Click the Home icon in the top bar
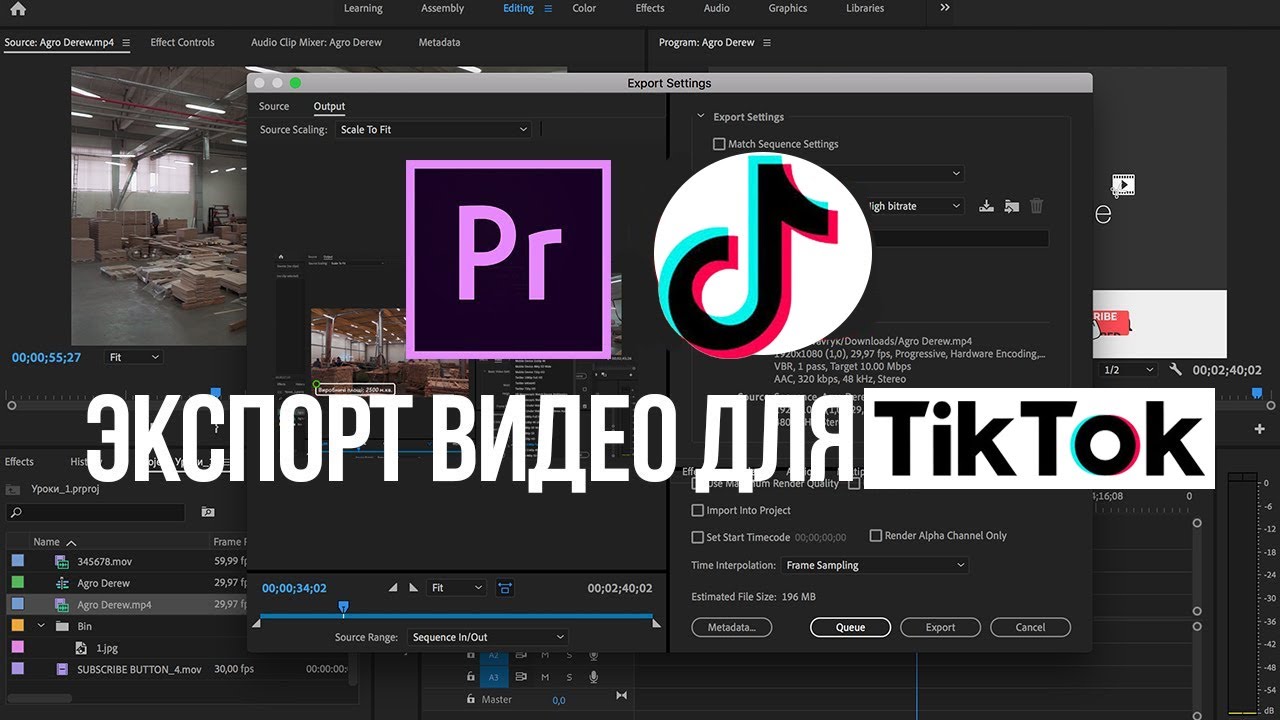This screenshot has width=1280, height=720. pyautogui.click(x=17, y=9)
